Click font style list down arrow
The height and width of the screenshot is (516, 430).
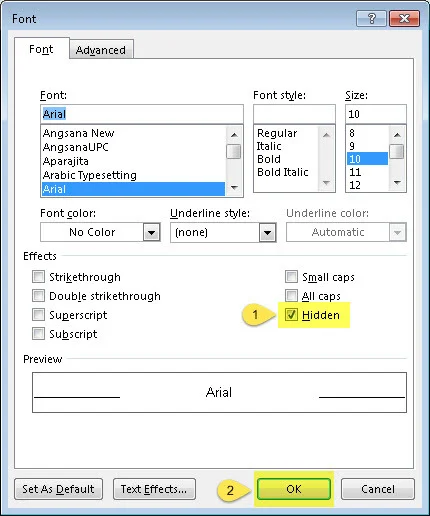(x=326, y=182)
